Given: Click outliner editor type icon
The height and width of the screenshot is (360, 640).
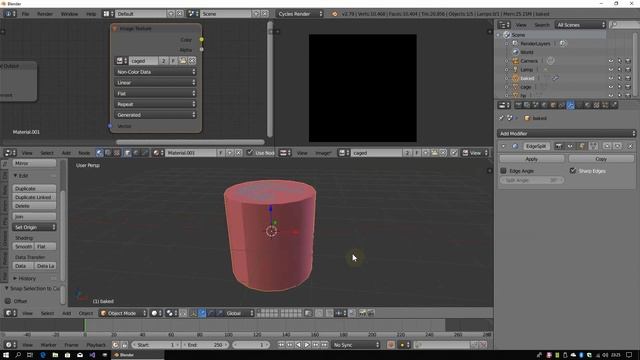Looking at the screenshot, I should point(504,25).
